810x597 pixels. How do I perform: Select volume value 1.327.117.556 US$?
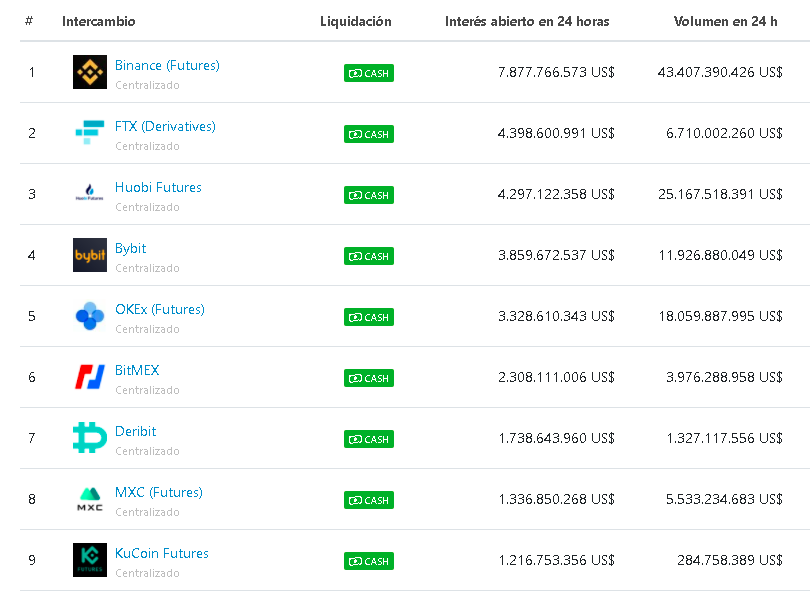(x=724, y=438)
